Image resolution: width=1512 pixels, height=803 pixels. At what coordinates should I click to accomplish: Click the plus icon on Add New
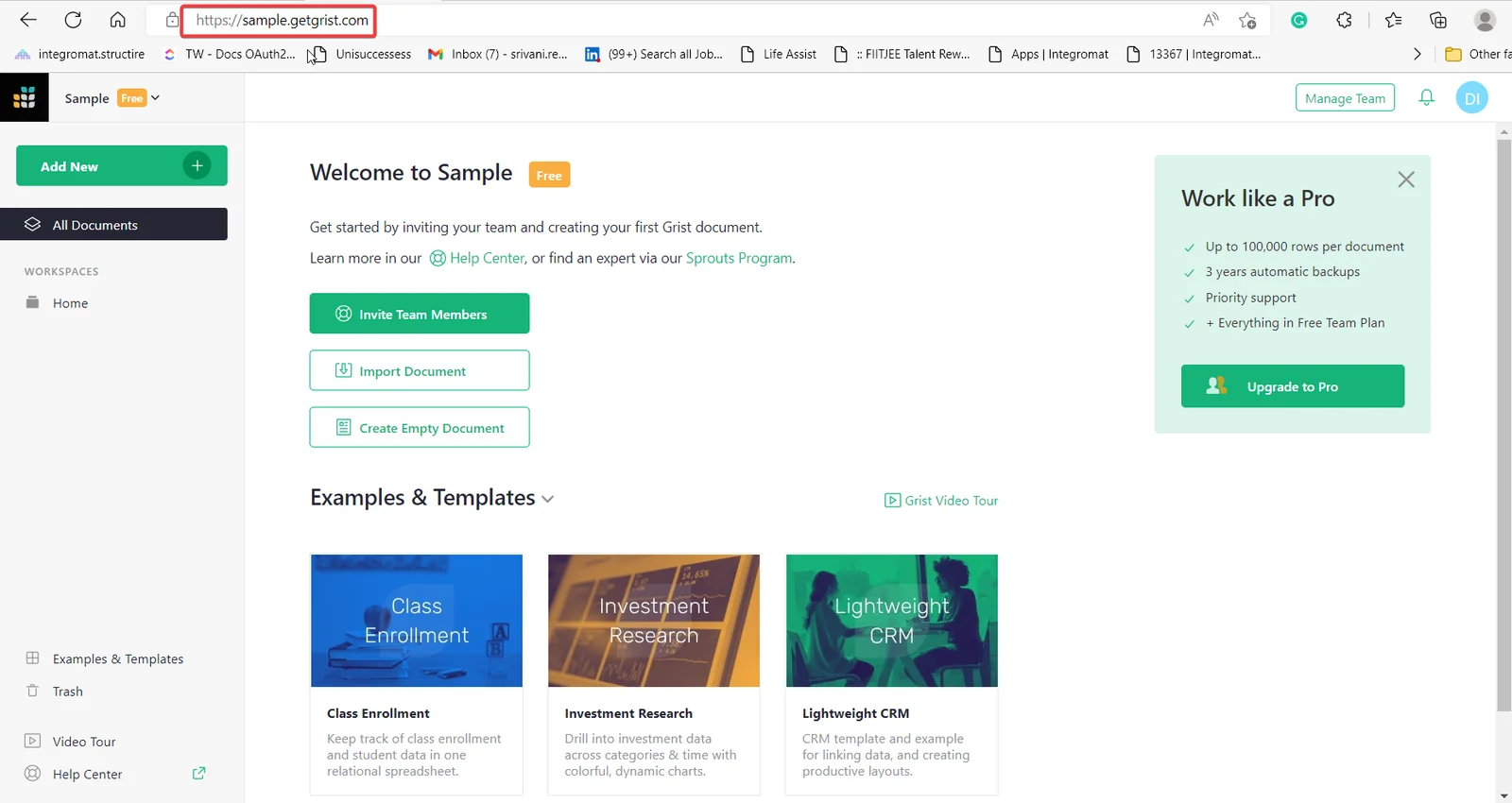[x=197, y=166]
